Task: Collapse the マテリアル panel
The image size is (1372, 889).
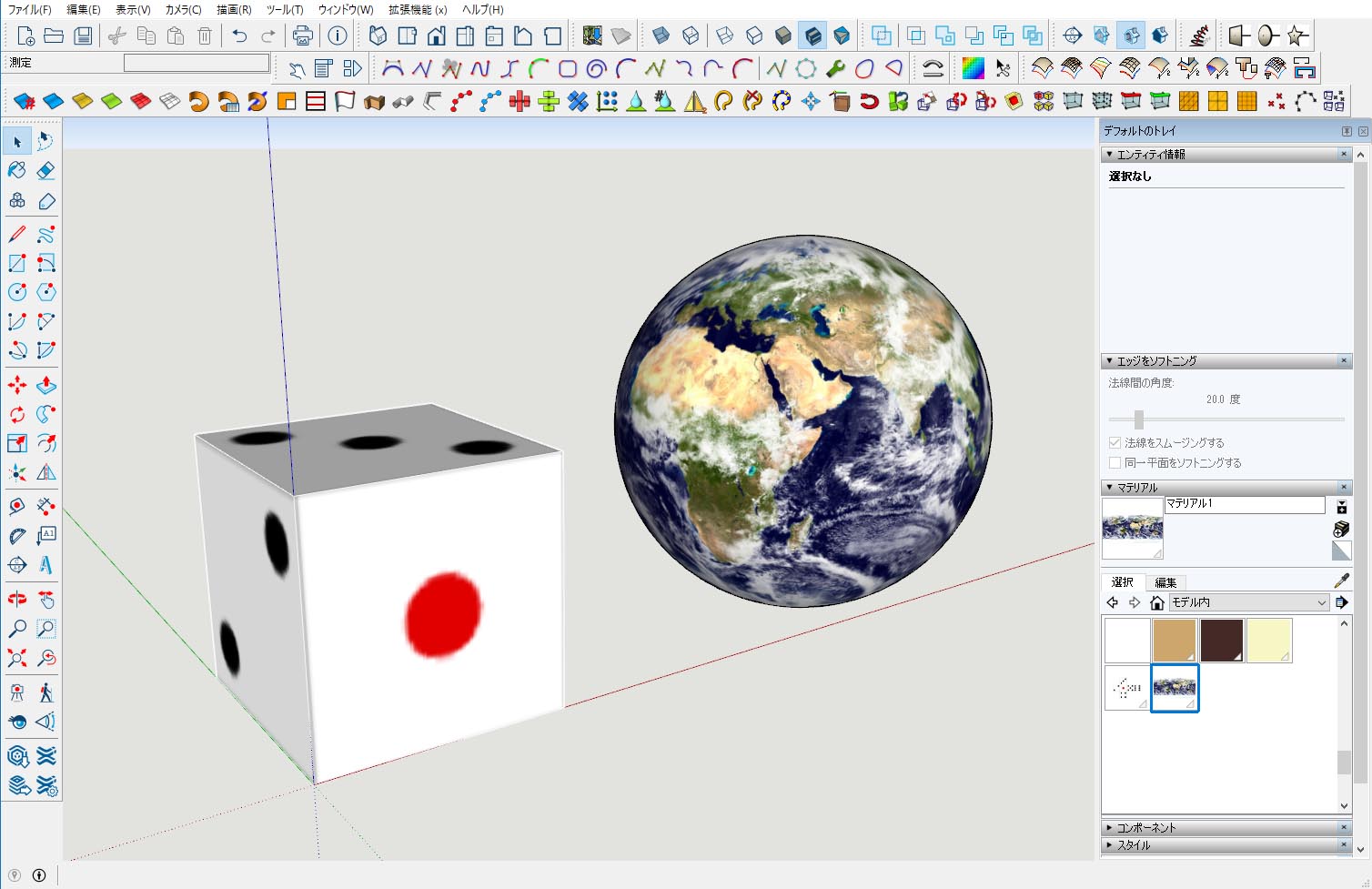Action: [1109, 488]
